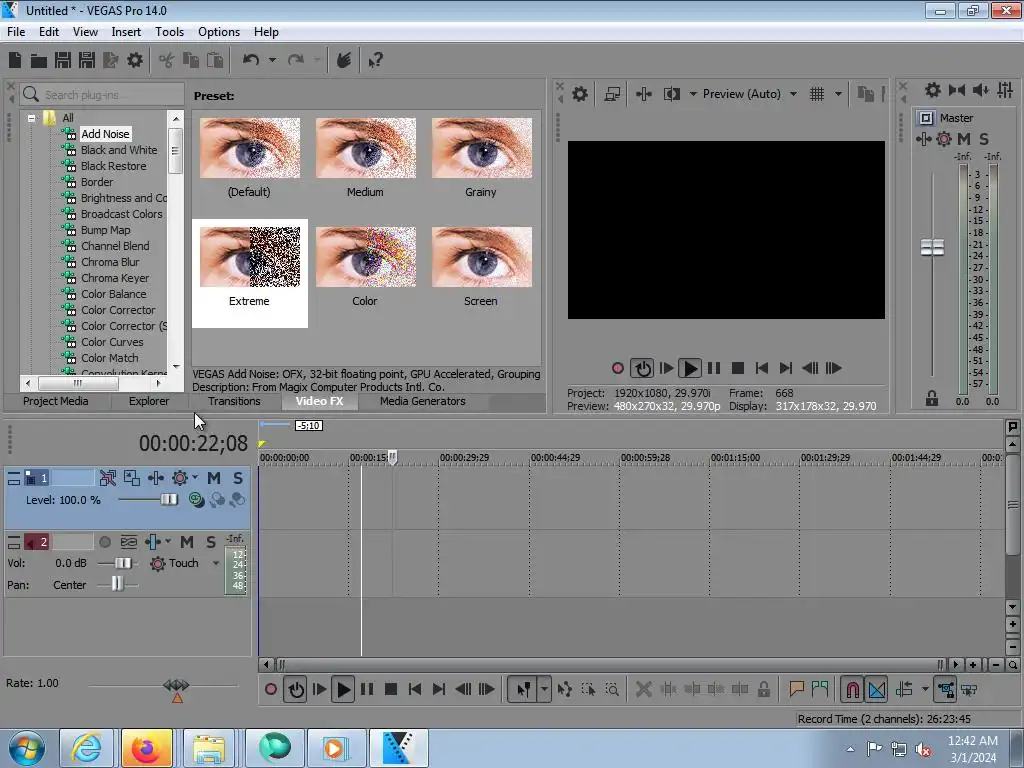Play from timeline transport bar
The height and width of the screenshot is (768, 1024).
pos(343,689)
